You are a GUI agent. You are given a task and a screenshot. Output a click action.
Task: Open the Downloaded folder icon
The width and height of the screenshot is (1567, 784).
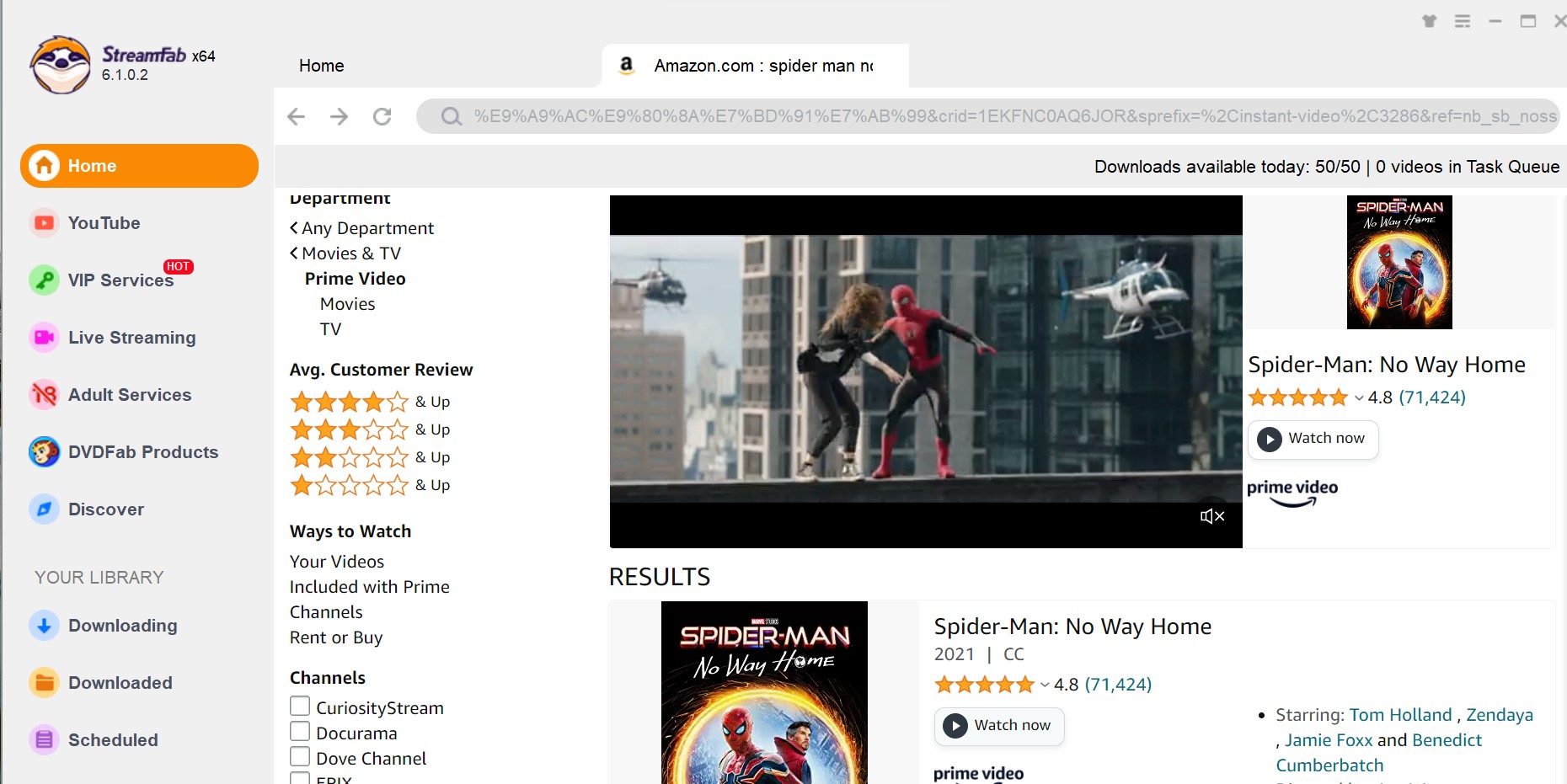click(44, 683)
